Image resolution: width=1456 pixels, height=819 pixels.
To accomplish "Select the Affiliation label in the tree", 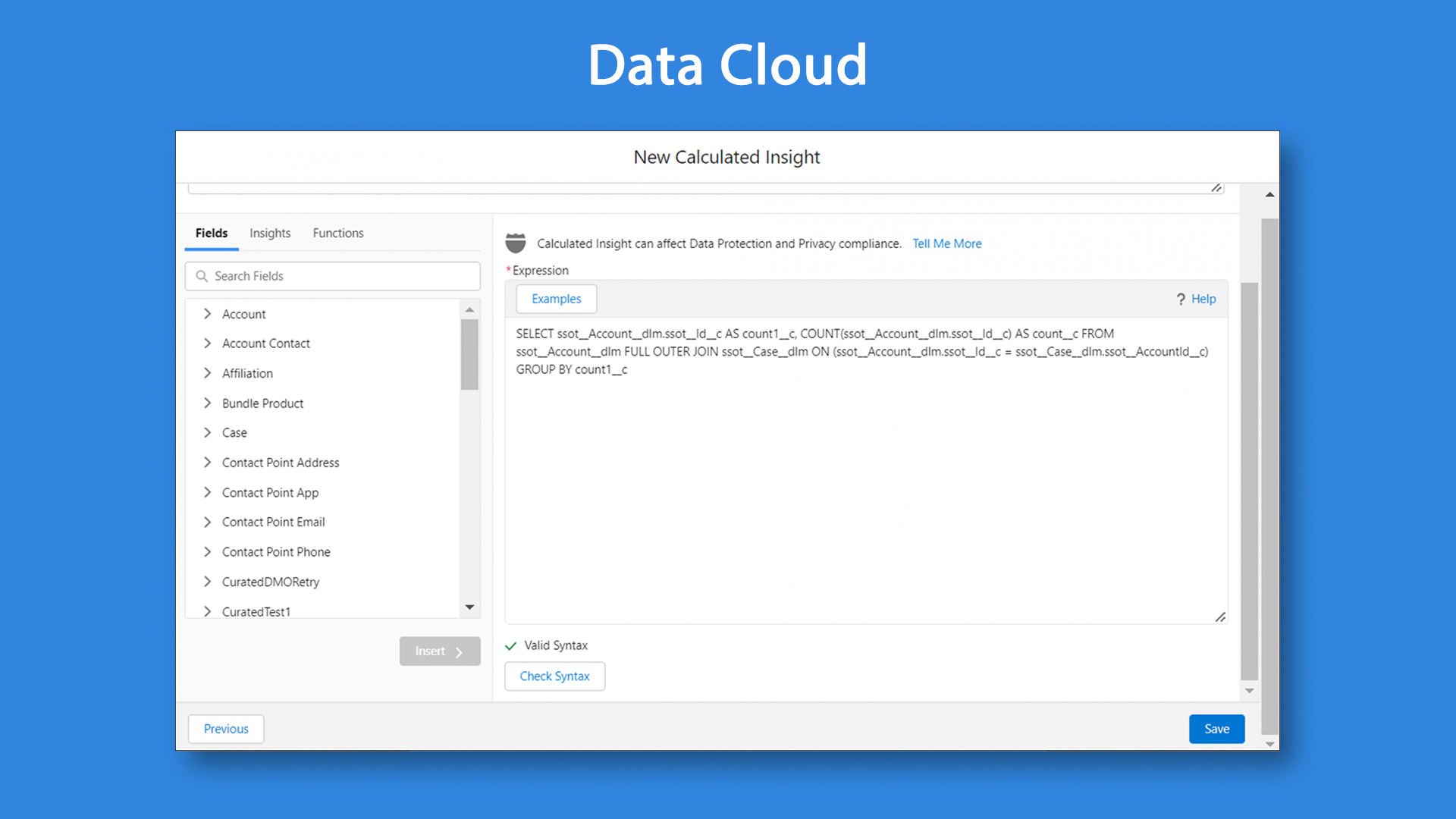I will [x=247, y=373].
